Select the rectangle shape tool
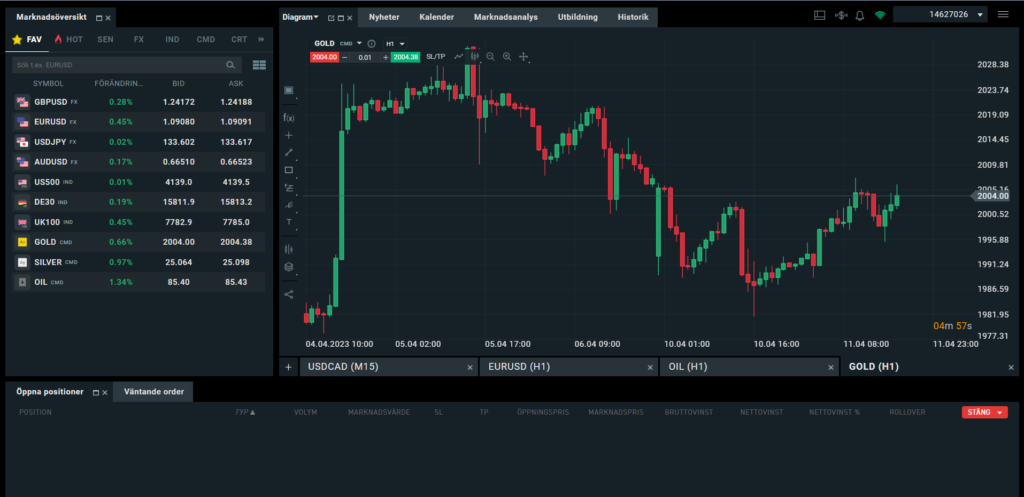Image resolution: width=1024 pixels, height=497 pixels. (x=289, y=170)
